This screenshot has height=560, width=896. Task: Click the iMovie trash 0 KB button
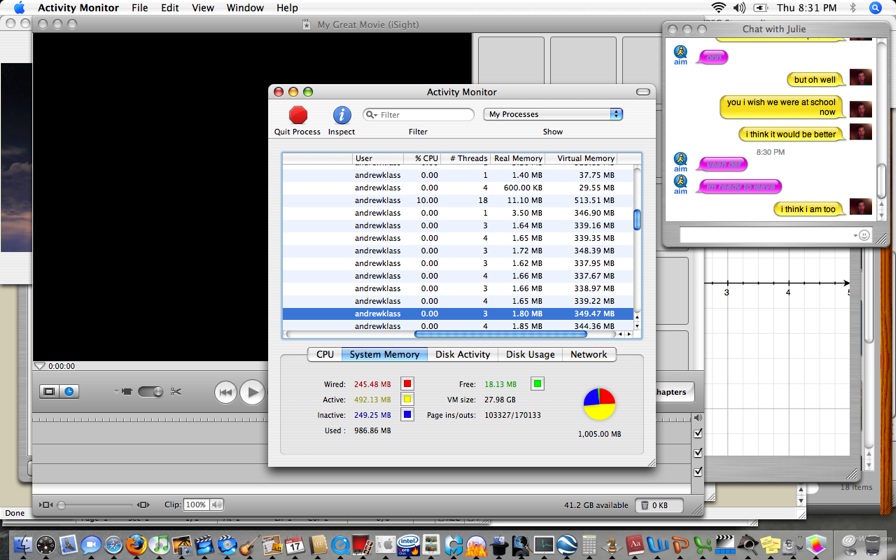click(x=660, y=505)
